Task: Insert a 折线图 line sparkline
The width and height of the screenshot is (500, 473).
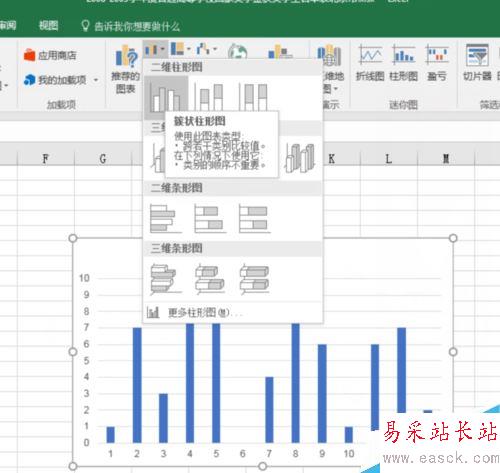Action: [x=370, y=63]
